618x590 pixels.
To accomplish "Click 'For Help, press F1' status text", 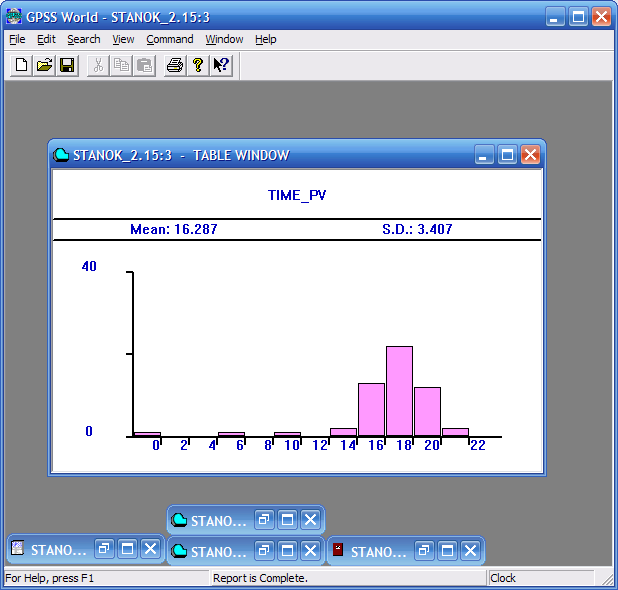I will tap(50, 578).
